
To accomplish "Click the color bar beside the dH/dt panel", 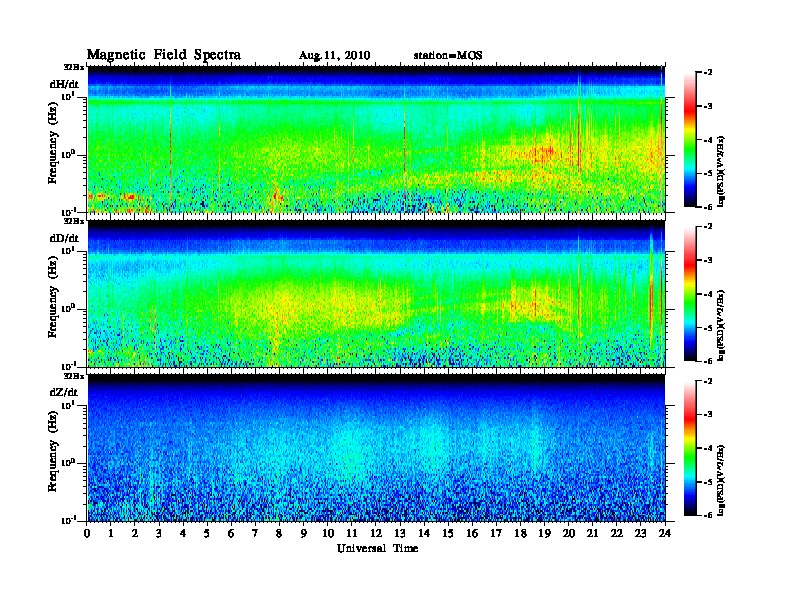I will [x=690, y=140].
